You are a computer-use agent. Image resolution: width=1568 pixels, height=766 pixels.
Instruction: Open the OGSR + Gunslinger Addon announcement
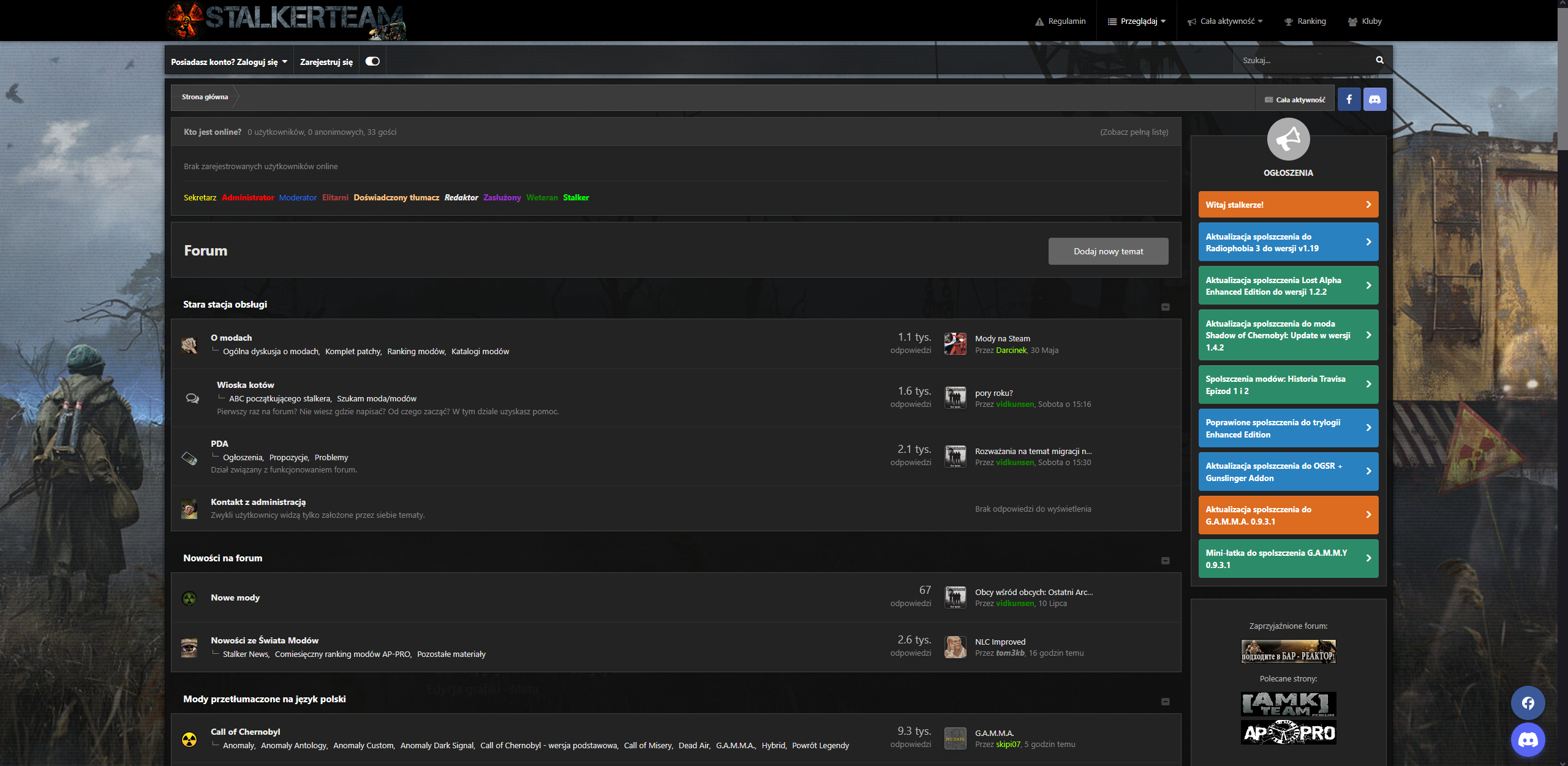tap(1288, 471)
